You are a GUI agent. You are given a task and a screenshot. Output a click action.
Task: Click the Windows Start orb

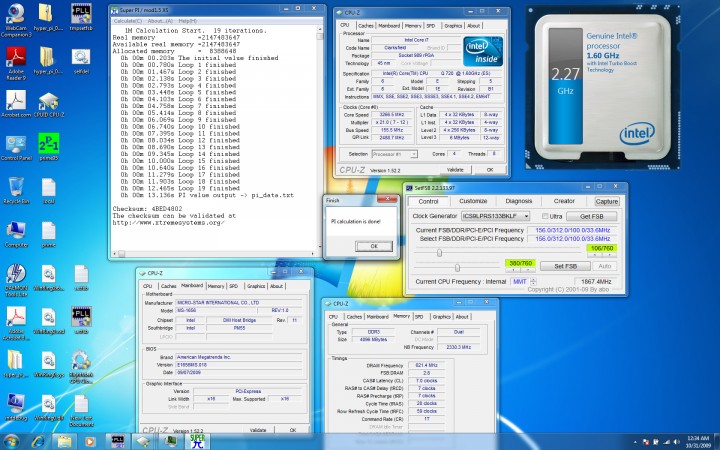[11, 441]
